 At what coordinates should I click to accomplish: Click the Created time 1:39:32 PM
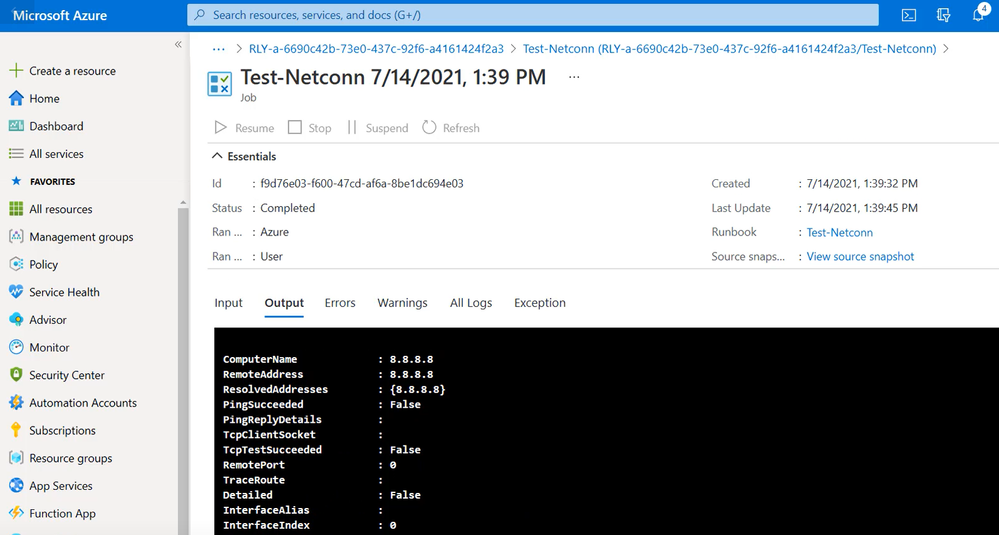pos(862,183)
